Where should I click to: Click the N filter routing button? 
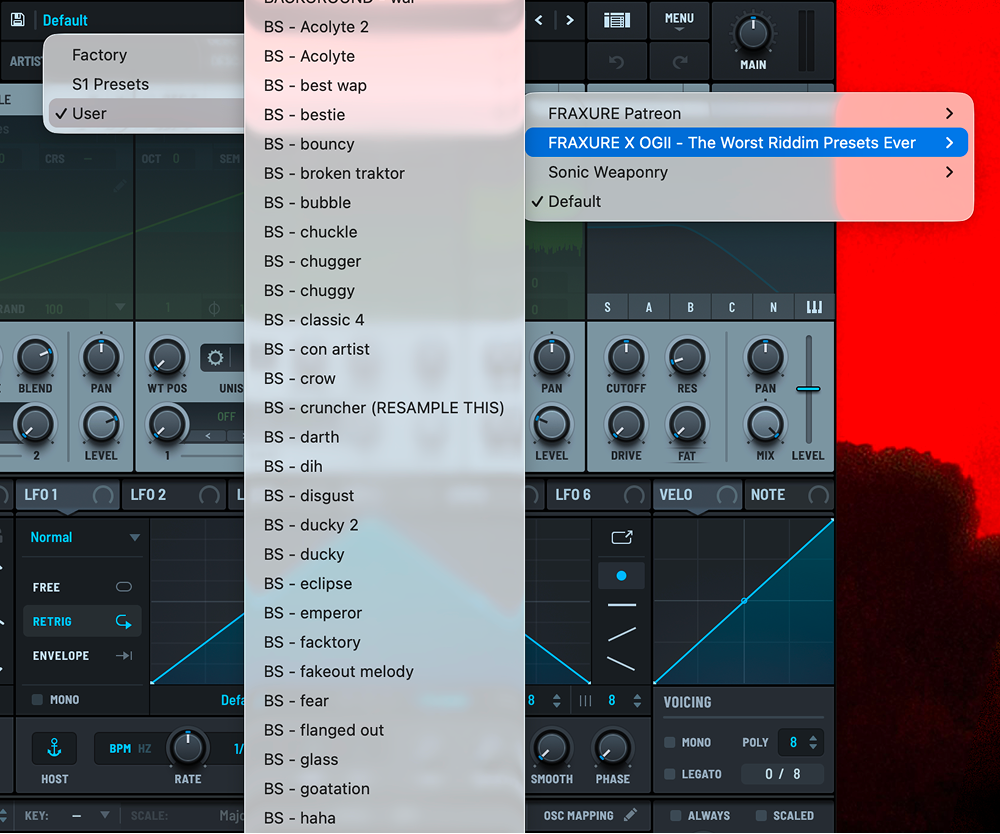[773, 307]
